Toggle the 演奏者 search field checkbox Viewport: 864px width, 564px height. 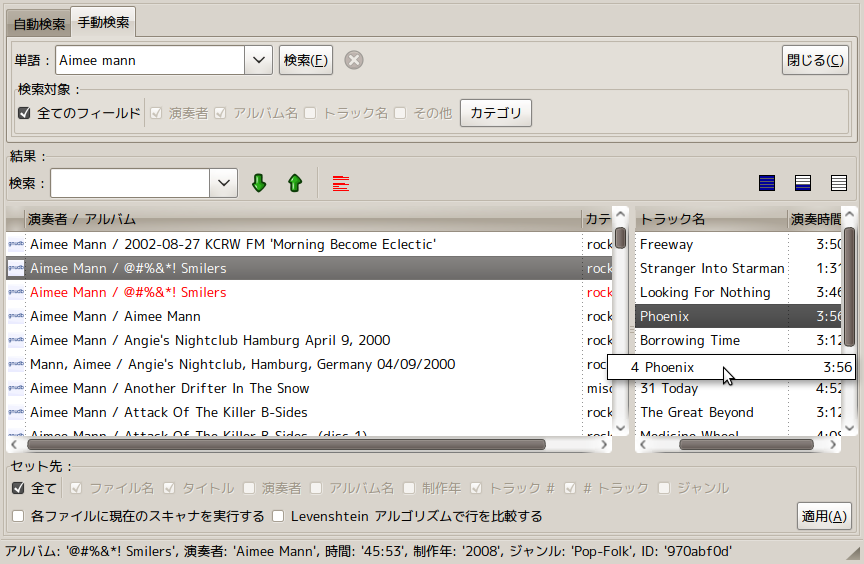[156, 113]
